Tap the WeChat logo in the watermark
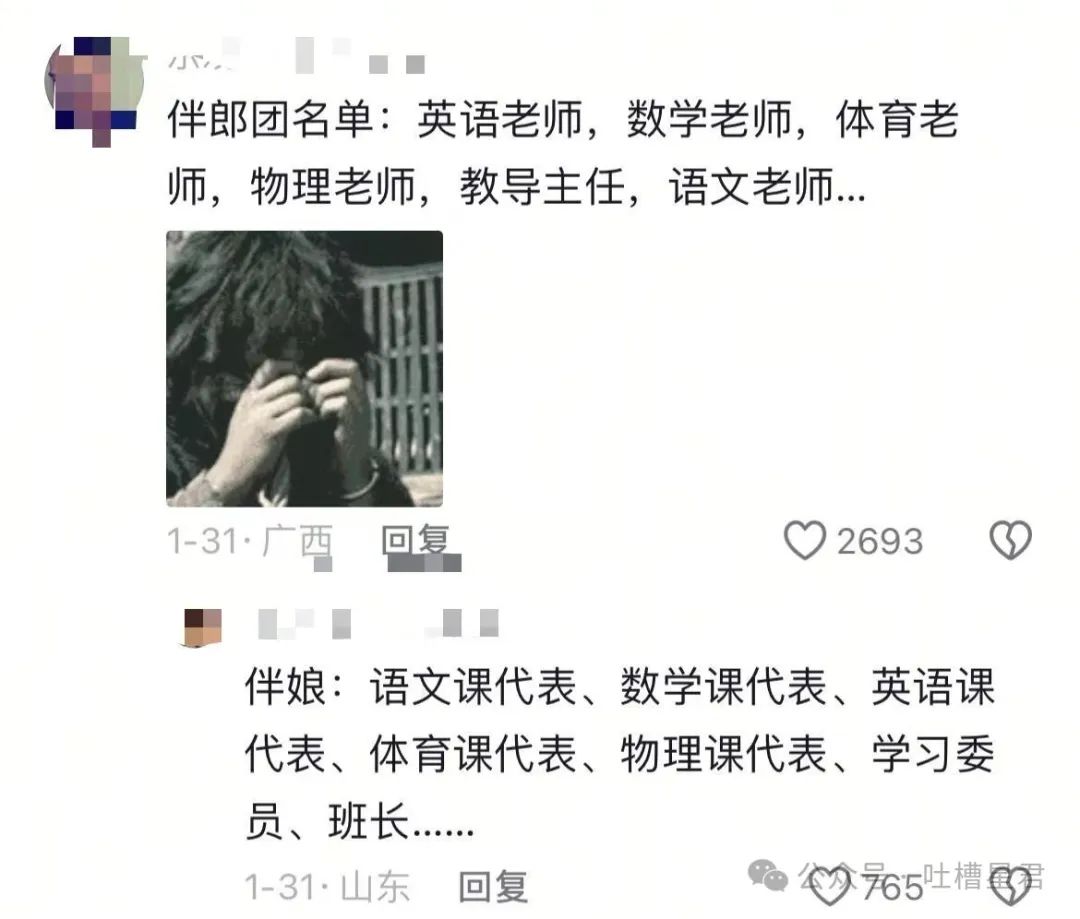The height and width of the screenshot is (919, 1080). 767,875
